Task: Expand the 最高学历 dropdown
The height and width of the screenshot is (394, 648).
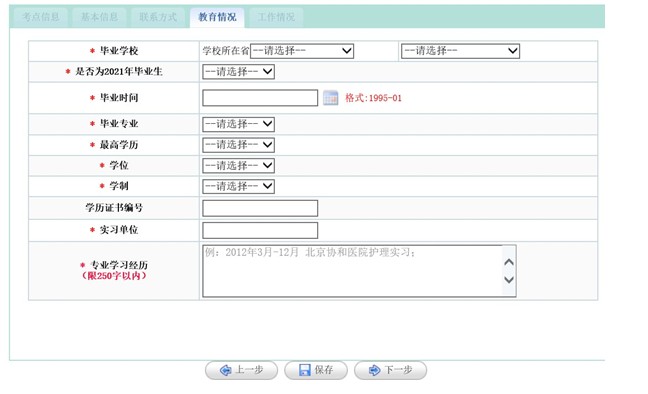Action: point(238,145)
